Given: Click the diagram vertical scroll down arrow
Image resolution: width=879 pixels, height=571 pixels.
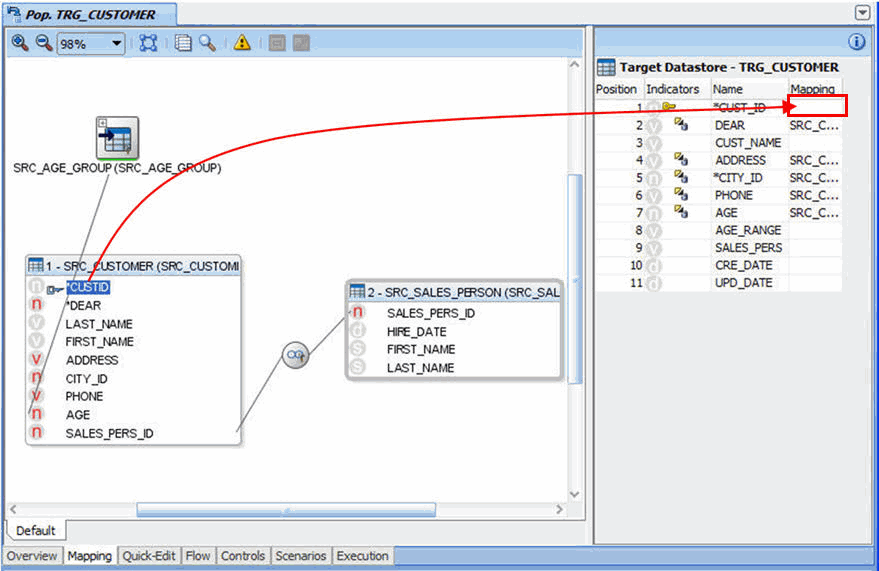Looking at the screenshot, I should pos(574,494).
